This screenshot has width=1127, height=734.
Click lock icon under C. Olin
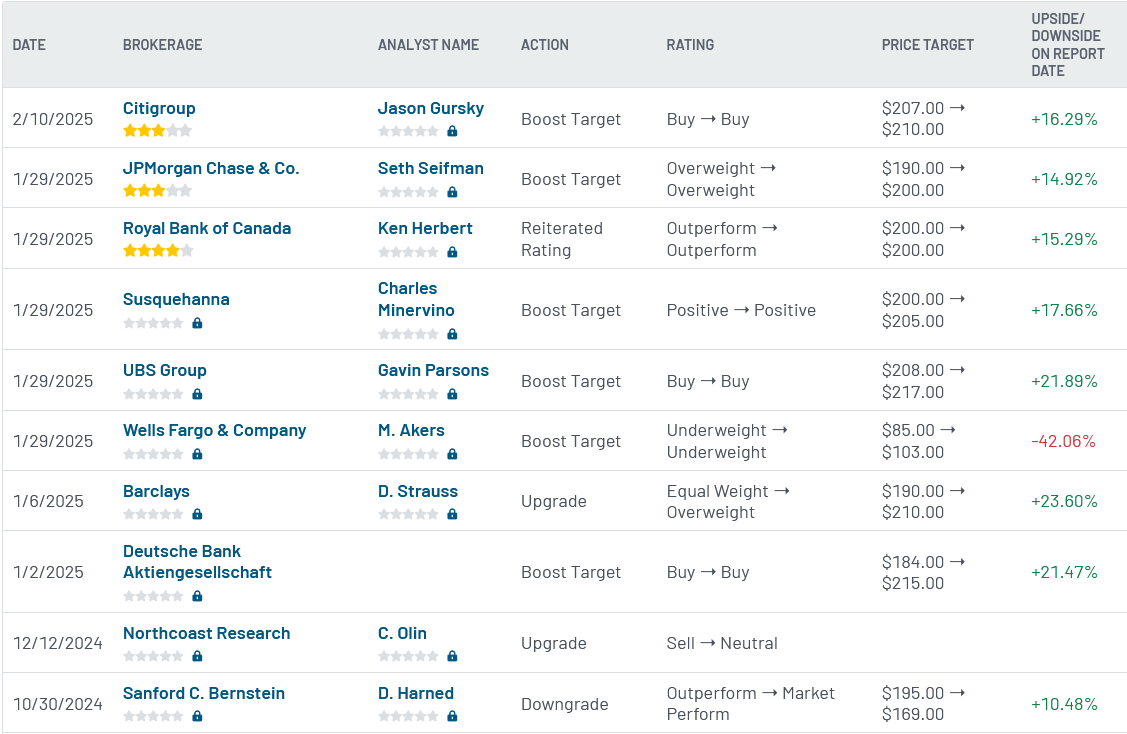click(x=452, y=656)
